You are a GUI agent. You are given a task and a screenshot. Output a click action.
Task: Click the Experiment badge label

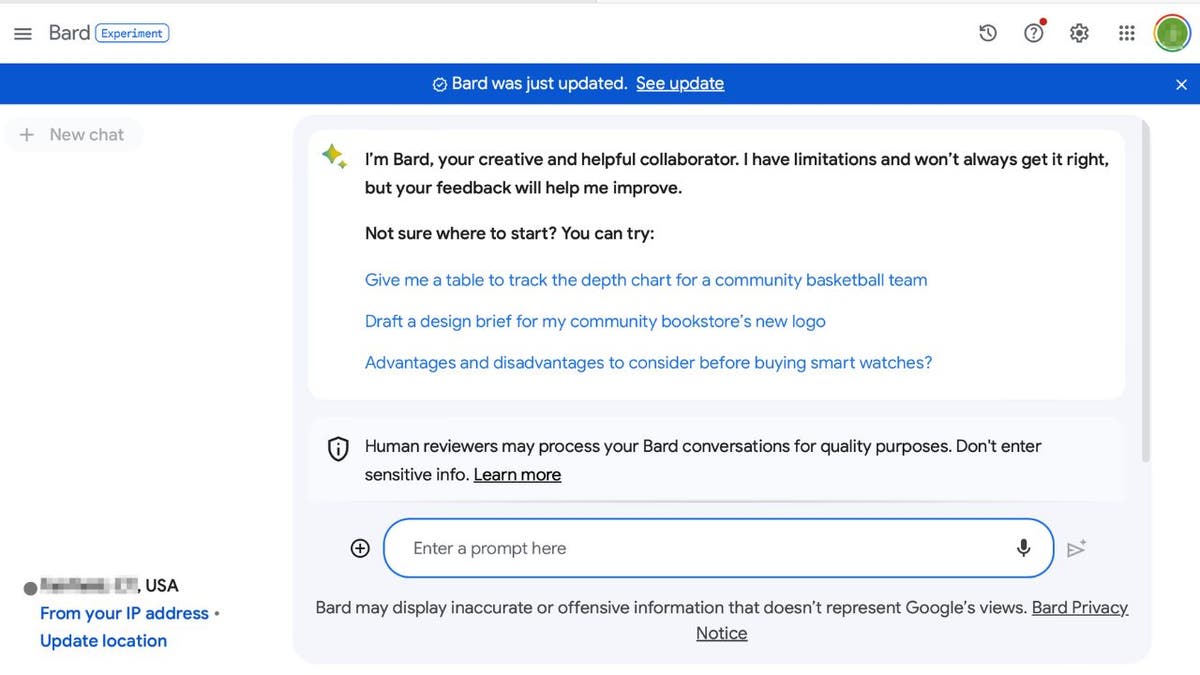pos(132,33)
